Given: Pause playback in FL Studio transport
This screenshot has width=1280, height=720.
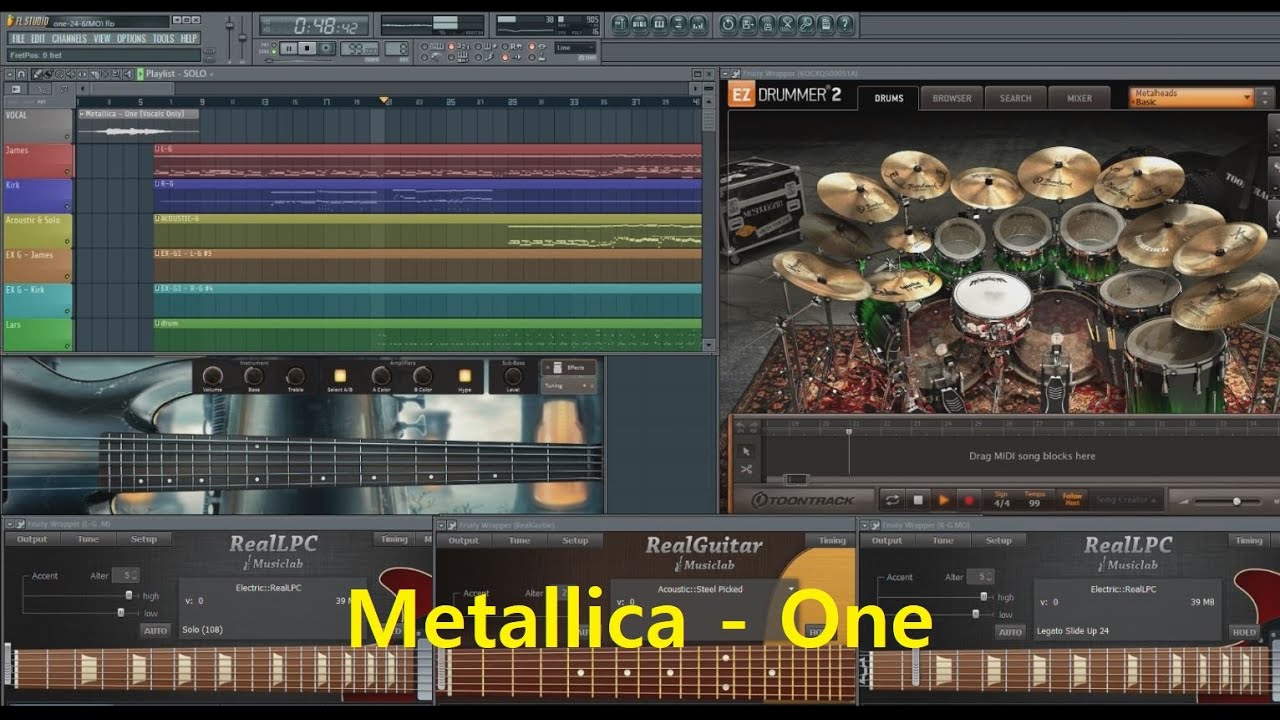Looking at the screenshot, I should [288, 48].
